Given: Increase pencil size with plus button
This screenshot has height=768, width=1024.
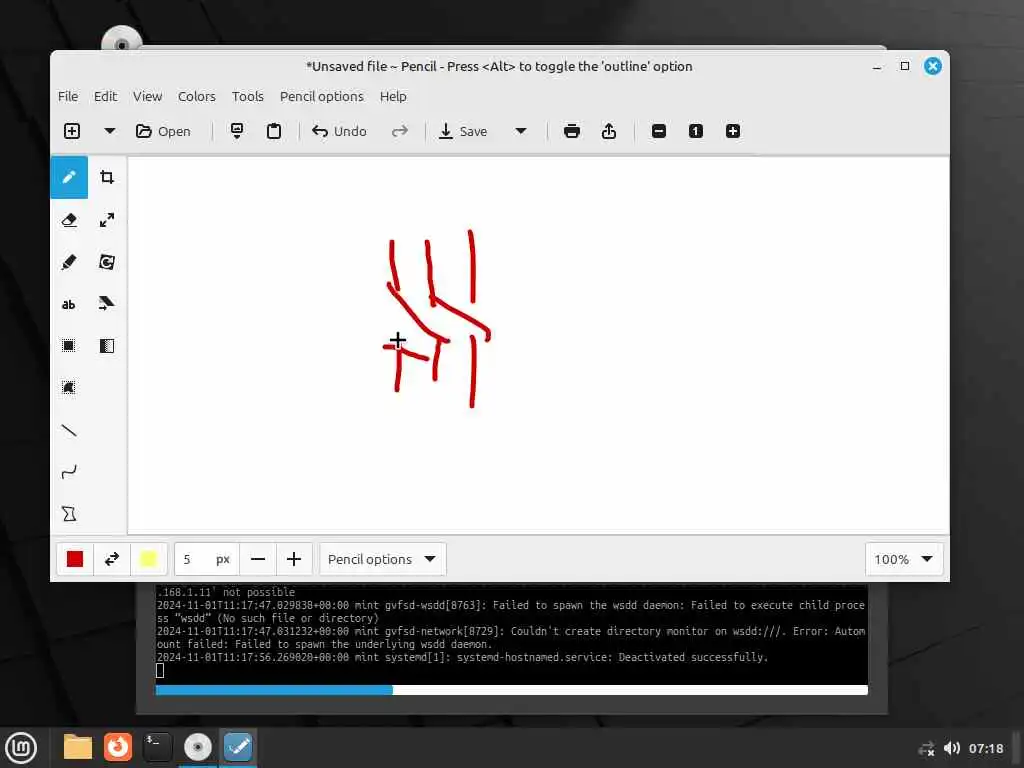Looking at the screenshot, I should (x=294, y=559).
